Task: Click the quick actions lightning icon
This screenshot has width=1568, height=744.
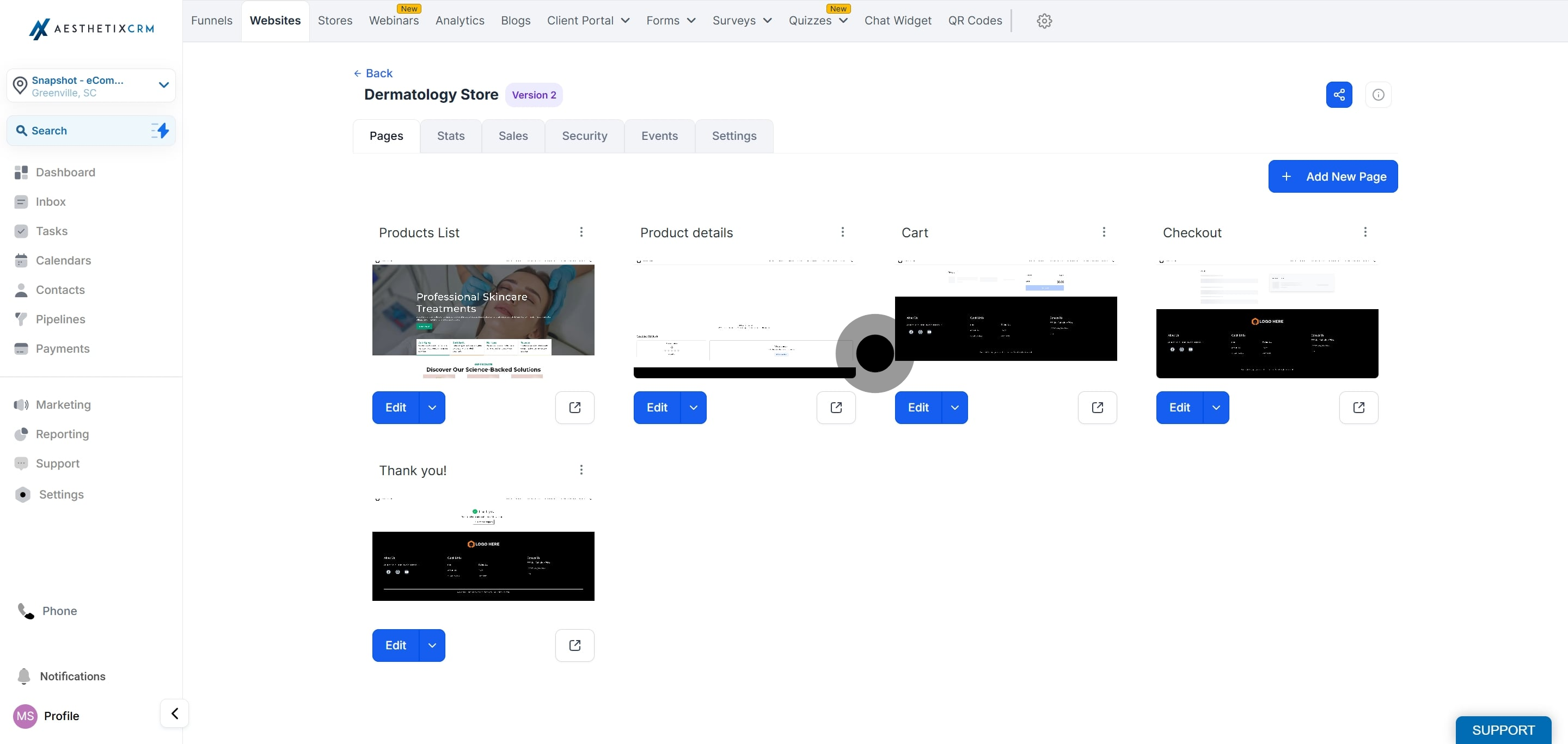Action: coord(160,130)
